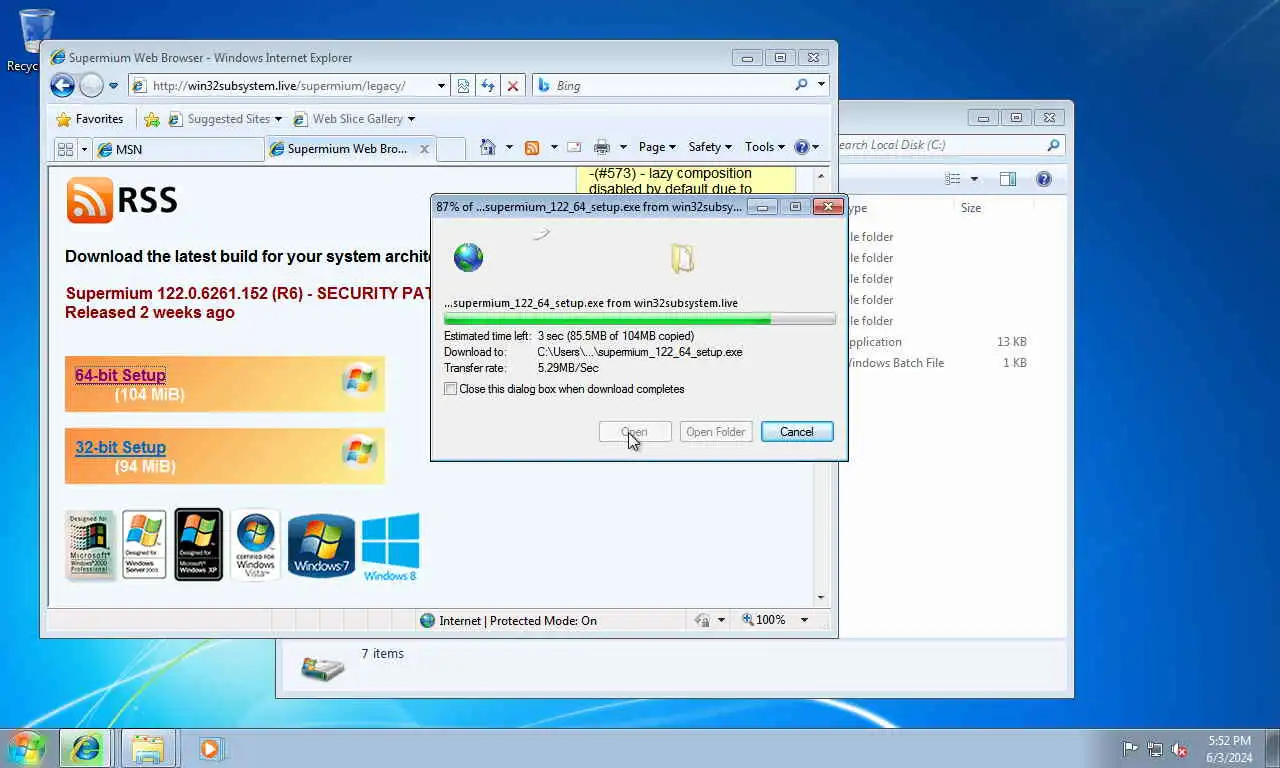
Task: Click the Windows 8 logo badge
Action: [x=390, y=547]
